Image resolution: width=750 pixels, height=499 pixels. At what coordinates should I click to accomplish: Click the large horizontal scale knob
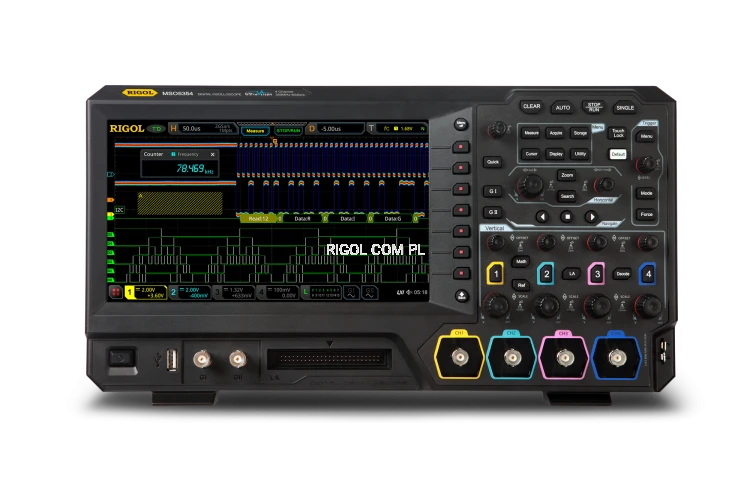(530, 185)
